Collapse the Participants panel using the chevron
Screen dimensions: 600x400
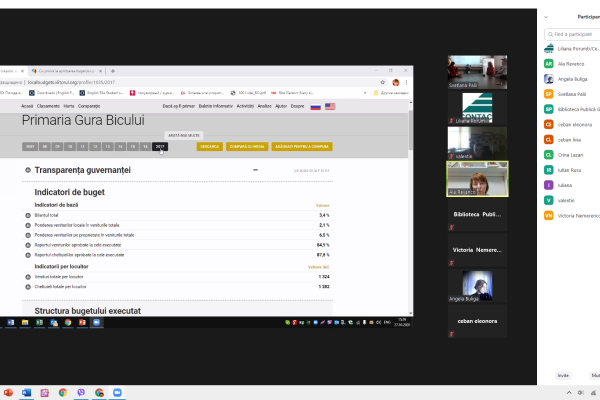[x=546, y=17]
